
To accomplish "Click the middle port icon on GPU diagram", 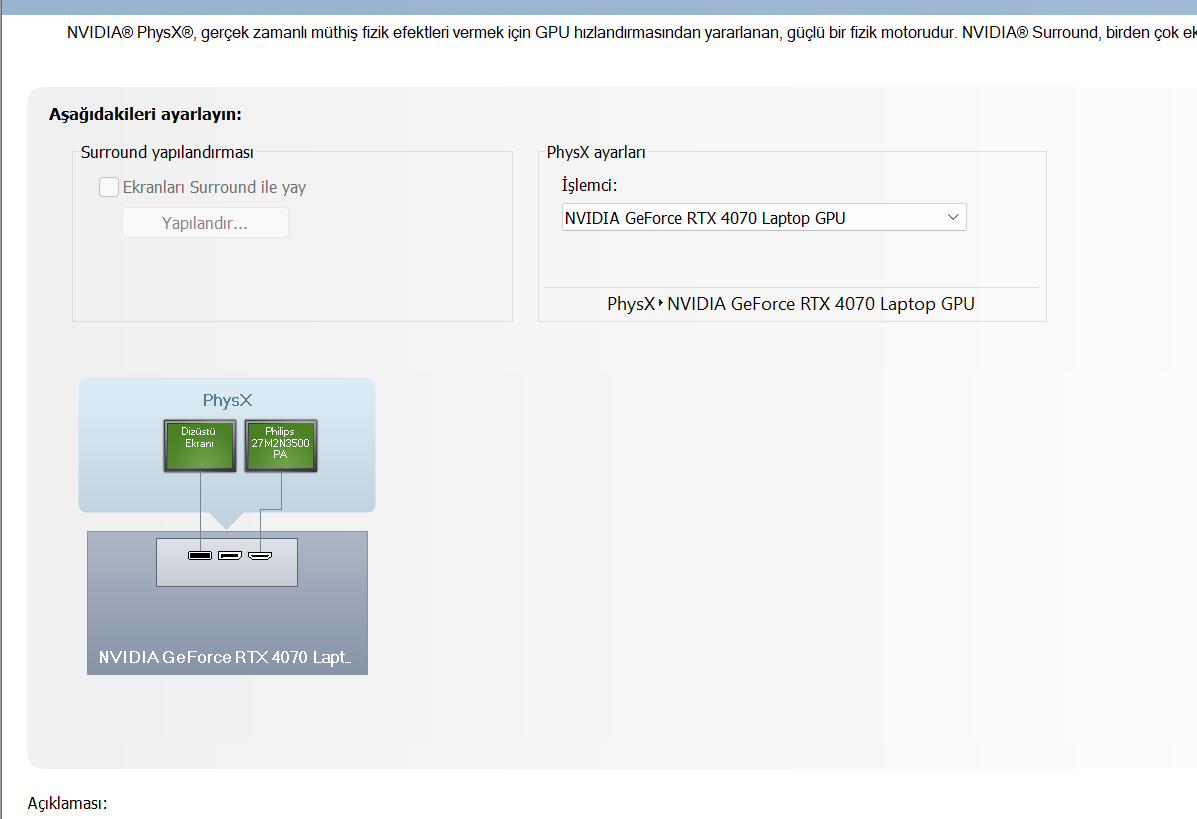I will pyautogui.click(x=230, y=555).
